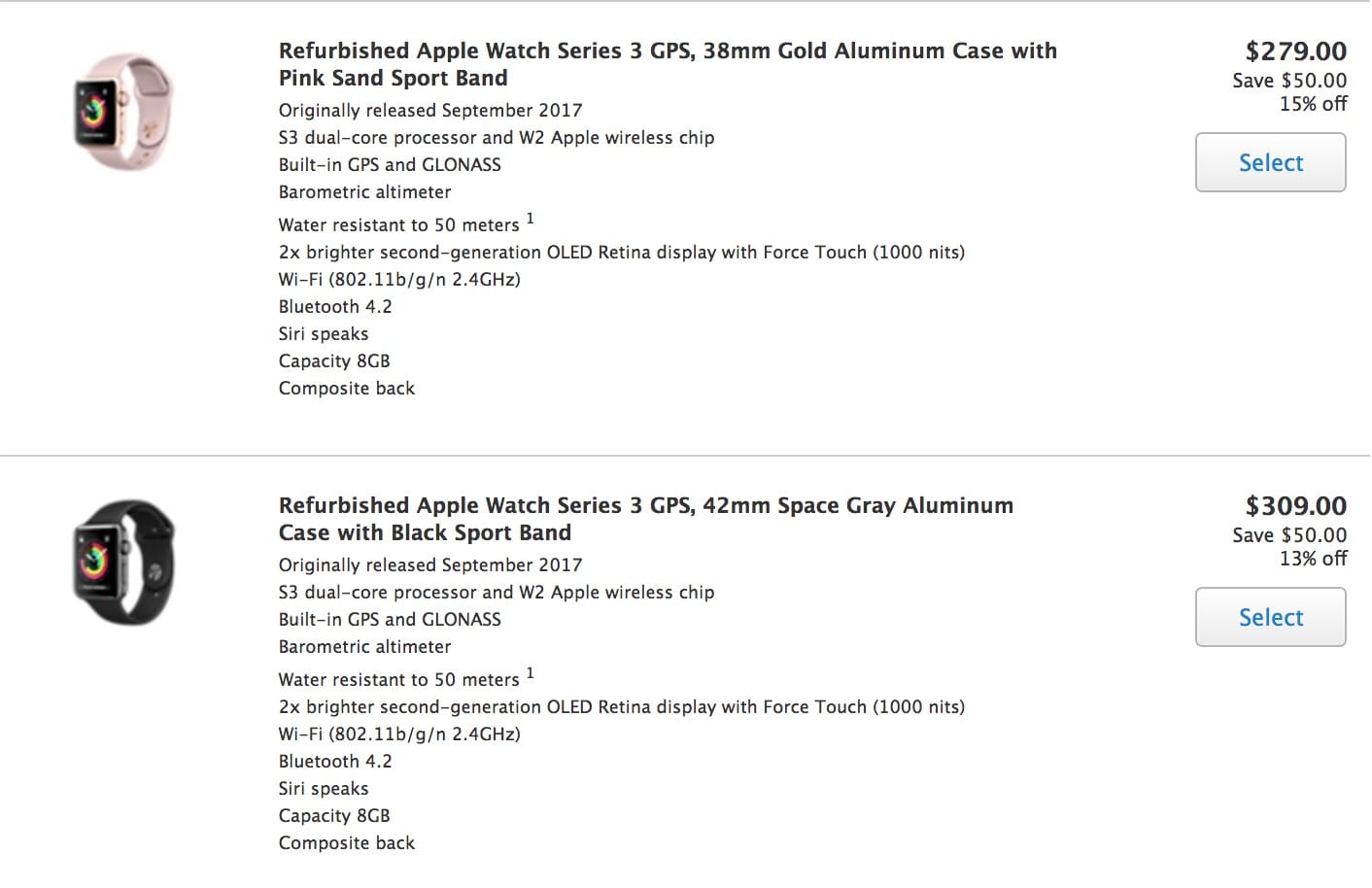
Task: Click the $279.00 price label
Action: [x=1297, y=51]
